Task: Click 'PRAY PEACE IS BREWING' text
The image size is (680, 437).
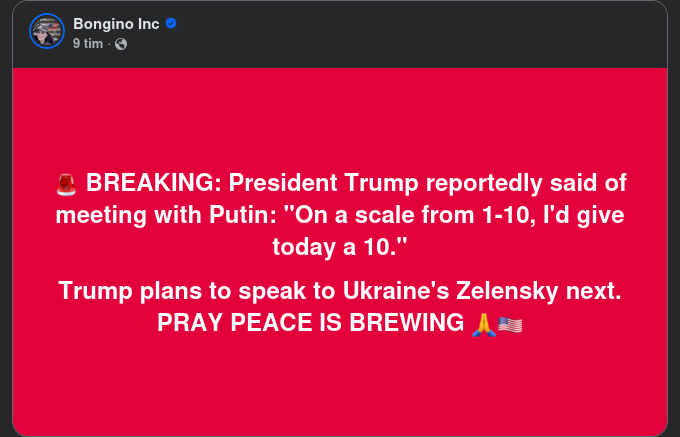Action: click(310, 324)
